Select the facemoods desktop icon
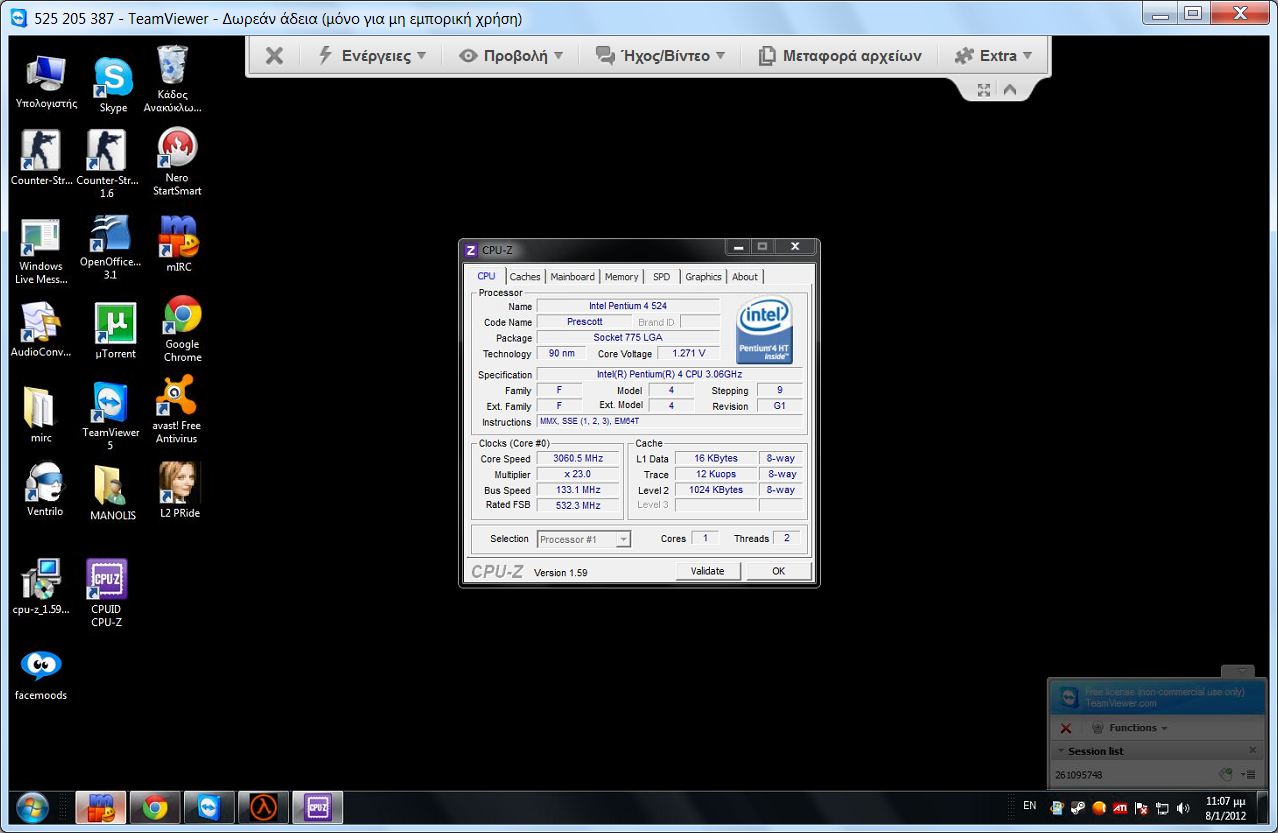This screenshot has height=833, width=1278. pos(41,674)
